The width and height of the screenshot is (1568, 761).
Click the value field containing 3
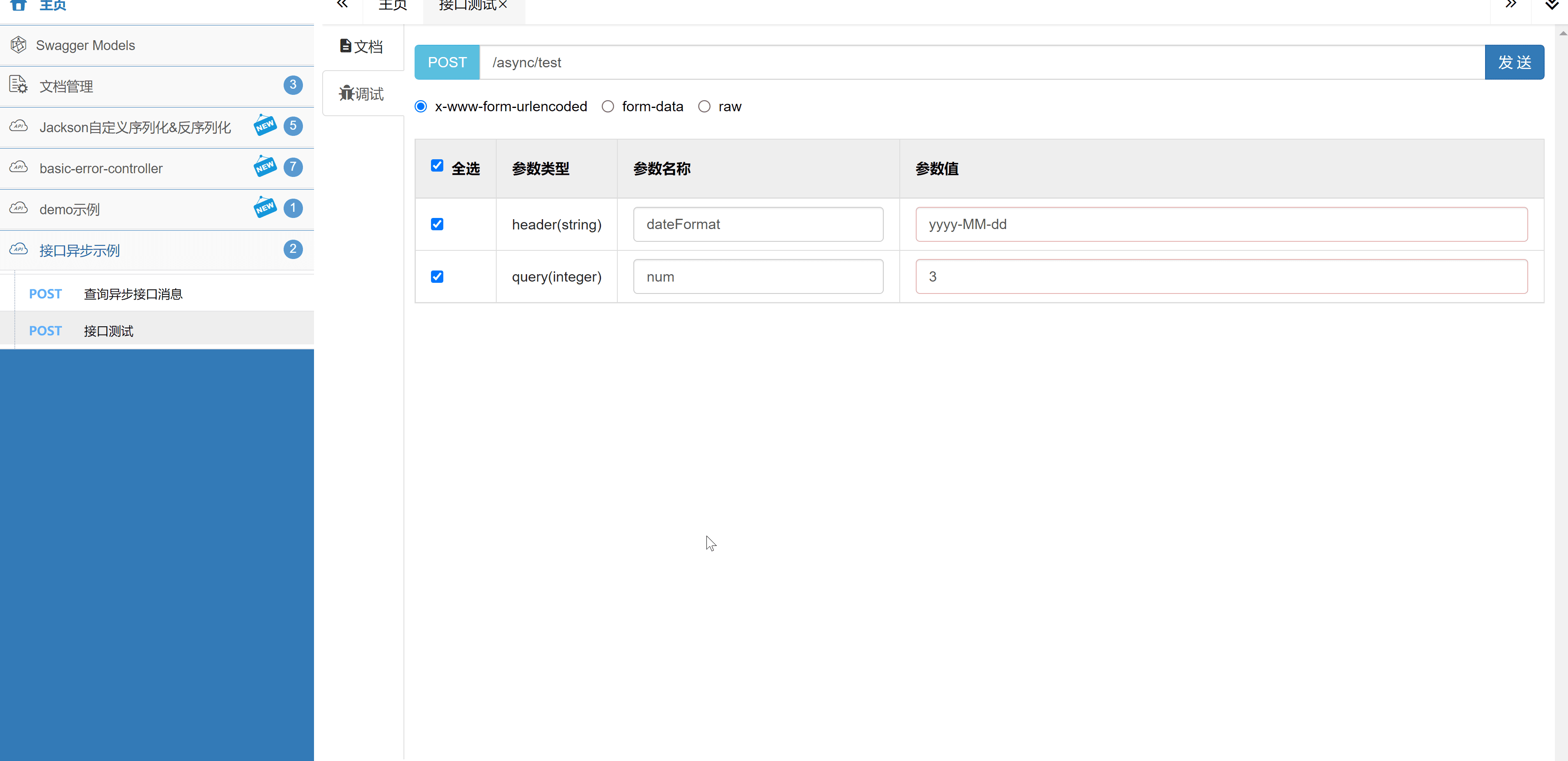point(1221,276)
